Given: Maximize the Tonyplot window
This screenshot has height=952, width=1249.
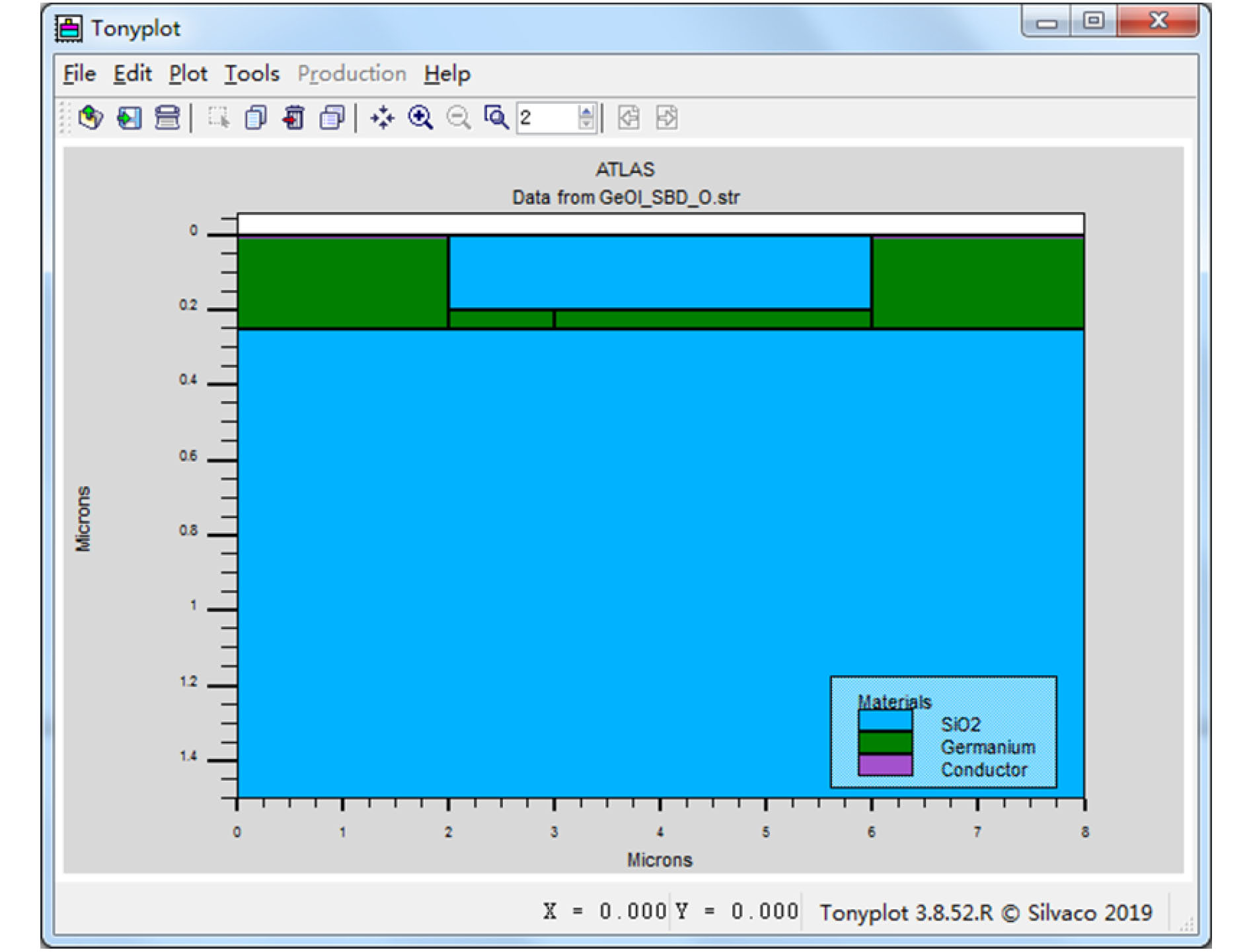Looking at the screenshot, I should [1094, 22].
